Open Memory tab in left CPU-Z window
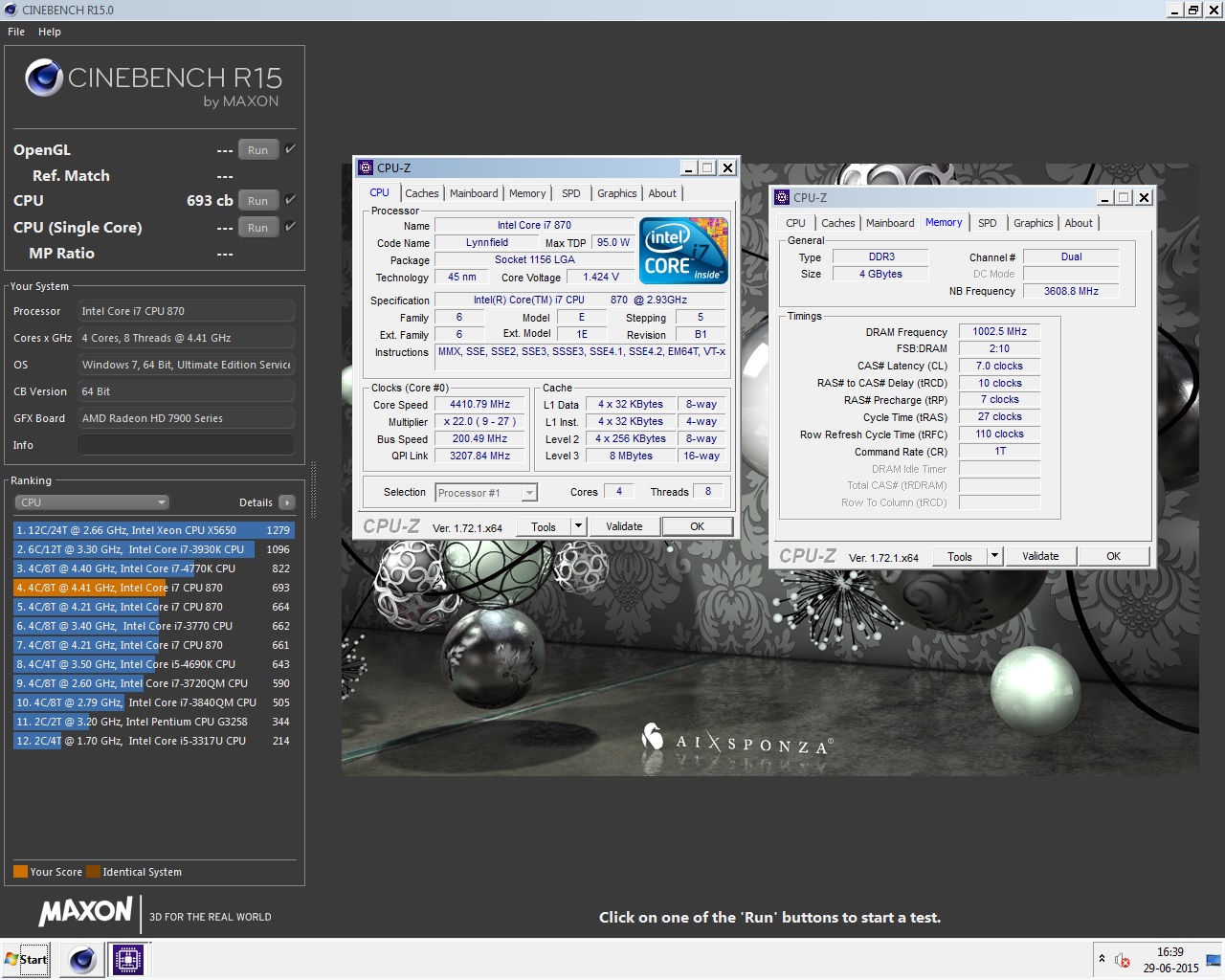 527,193
